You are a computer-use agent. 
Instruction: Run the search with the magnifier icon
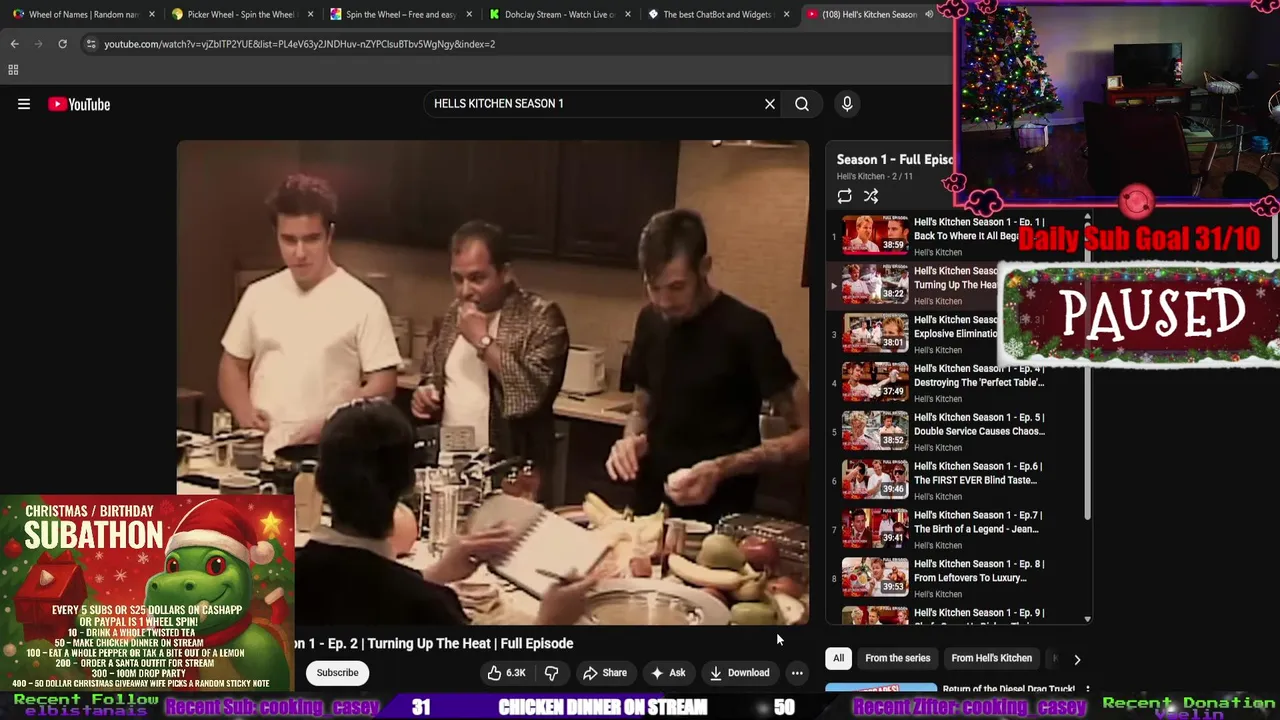tap(802, 104)
